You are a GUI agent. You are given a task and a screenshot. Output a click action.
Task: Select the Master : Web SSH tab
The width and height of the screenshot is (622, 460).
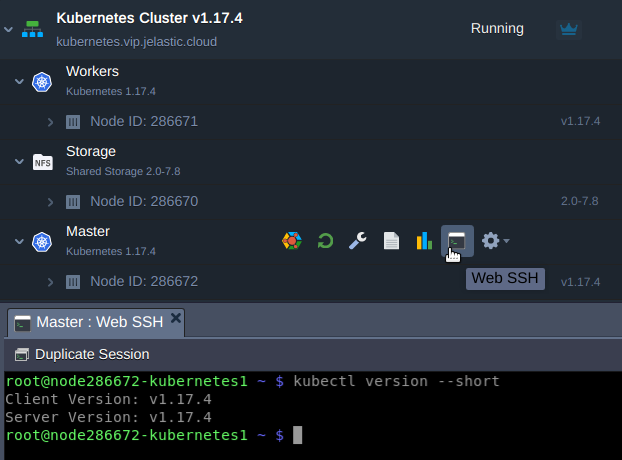point(96,322)
